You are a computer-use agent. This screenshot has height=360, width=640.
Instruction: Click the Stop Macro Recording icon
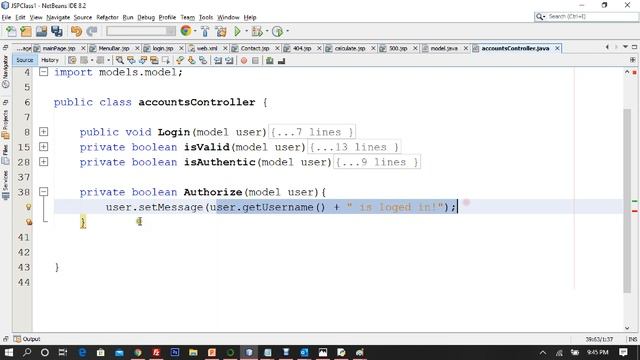point(255,60)
